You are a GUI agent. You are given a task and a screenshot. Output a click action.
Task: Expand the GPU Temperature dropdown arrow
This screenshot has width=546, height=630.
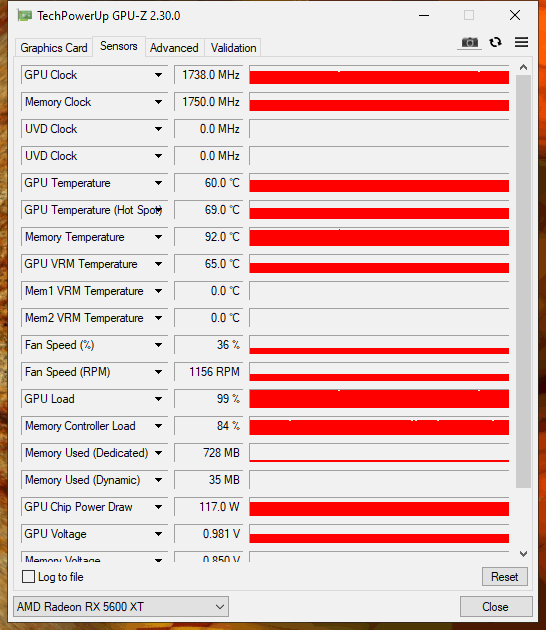(x=159, y=183)
